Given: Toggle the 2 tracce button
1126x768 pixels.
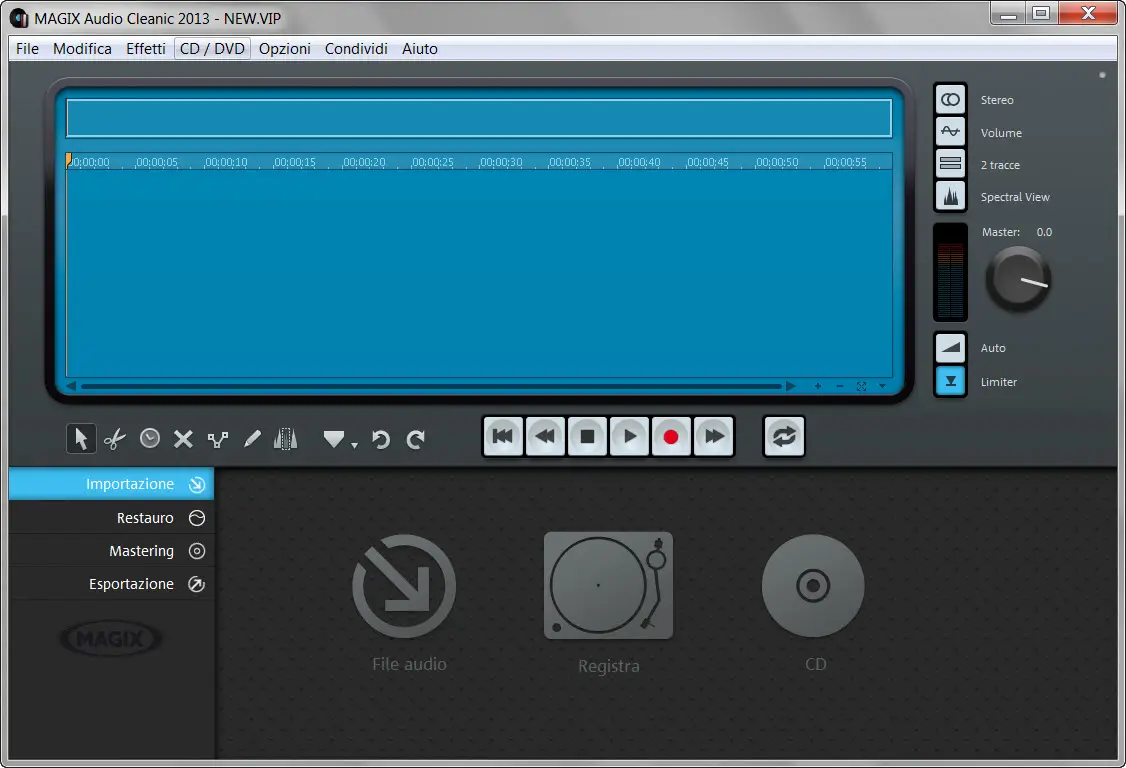Looking at the screenshot, I should pyautogui.click(x=950, y=164).
